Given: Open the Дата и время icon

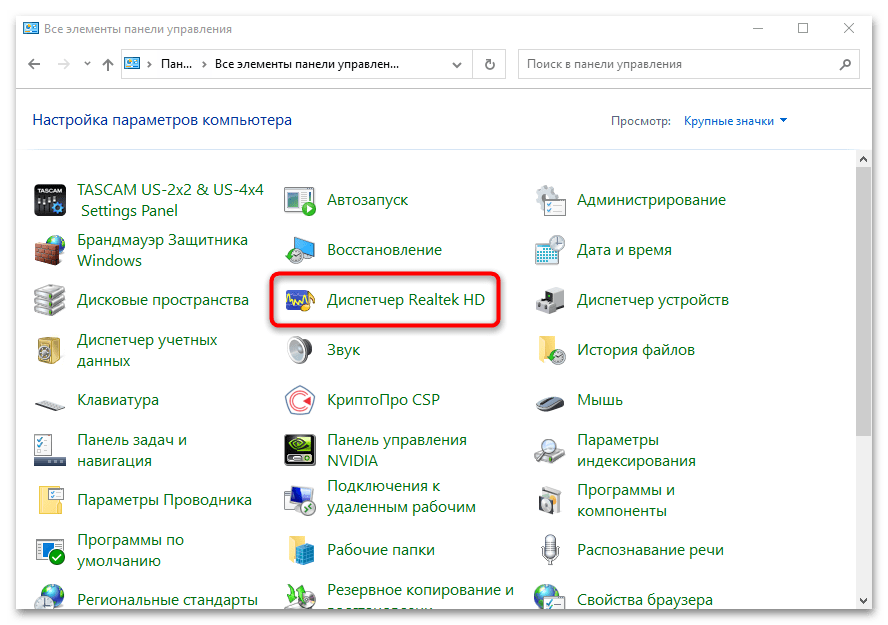Looking at the screenshot, I should 550,250.
